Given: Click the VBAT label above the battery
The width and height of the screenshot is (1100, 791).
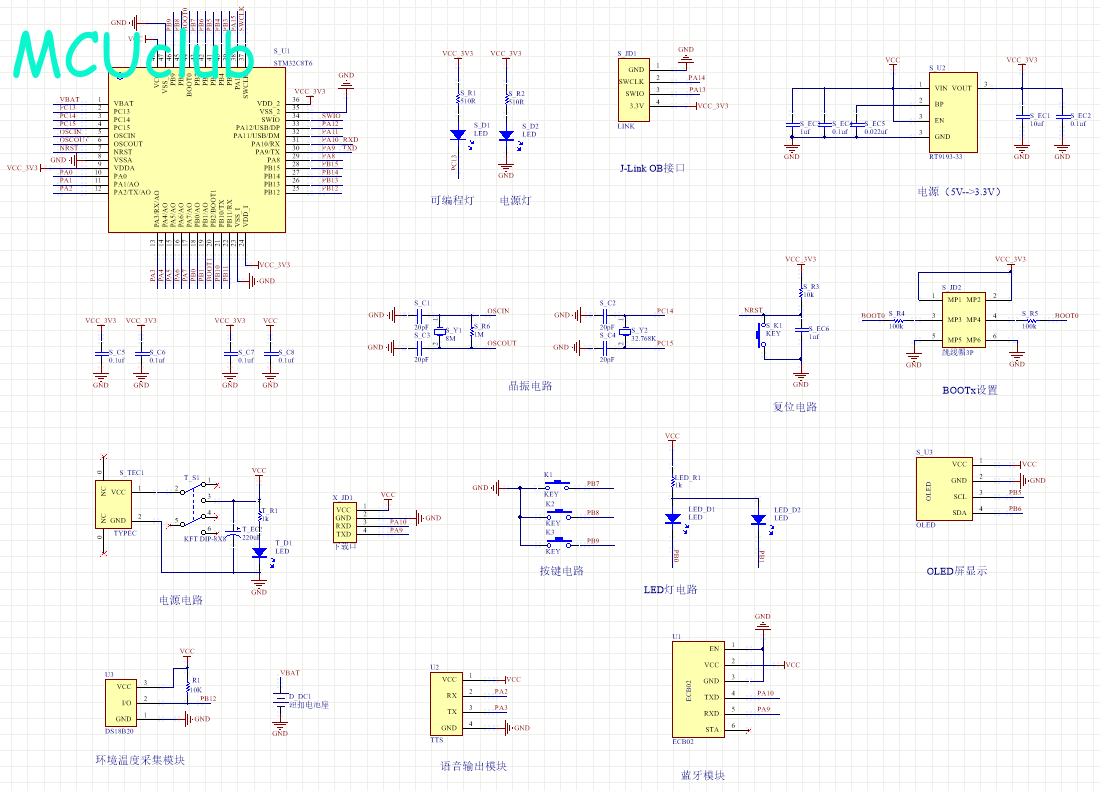Looking at the screenshot, I should pos(290,672).
